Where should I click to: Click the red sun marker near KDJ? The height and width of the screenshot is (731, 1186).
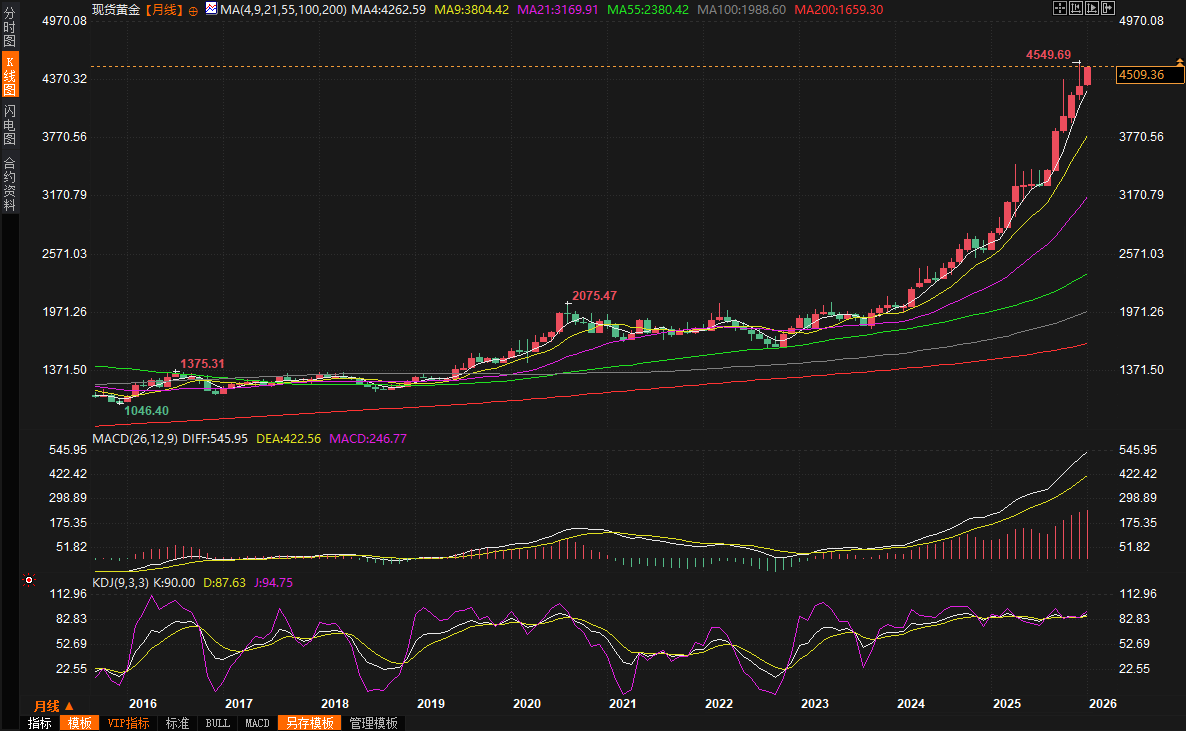(x=28, y=580)
